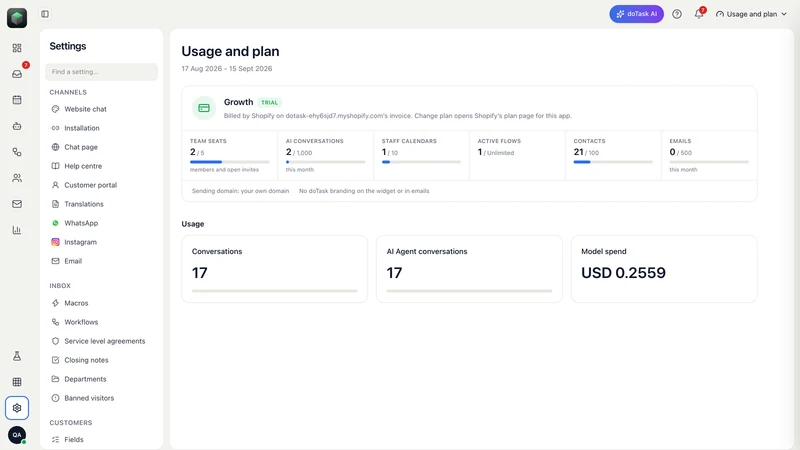The image size is (800, 450).
Task: Open the table grid icon near bottom rail
Action: 17,382
